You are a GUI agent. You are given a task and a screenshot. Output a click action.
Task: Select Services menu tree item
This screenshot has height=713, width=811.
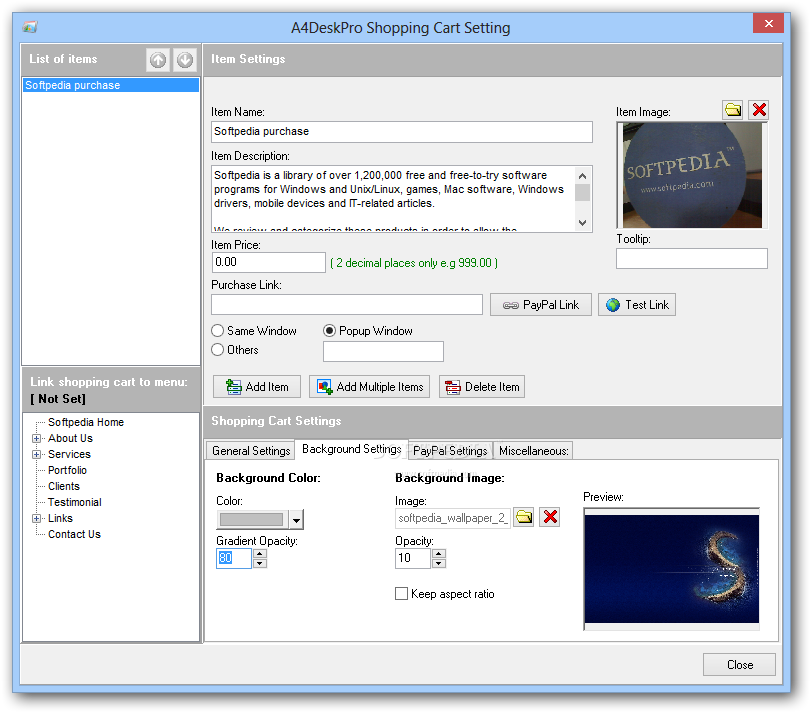tap(69, 454)
